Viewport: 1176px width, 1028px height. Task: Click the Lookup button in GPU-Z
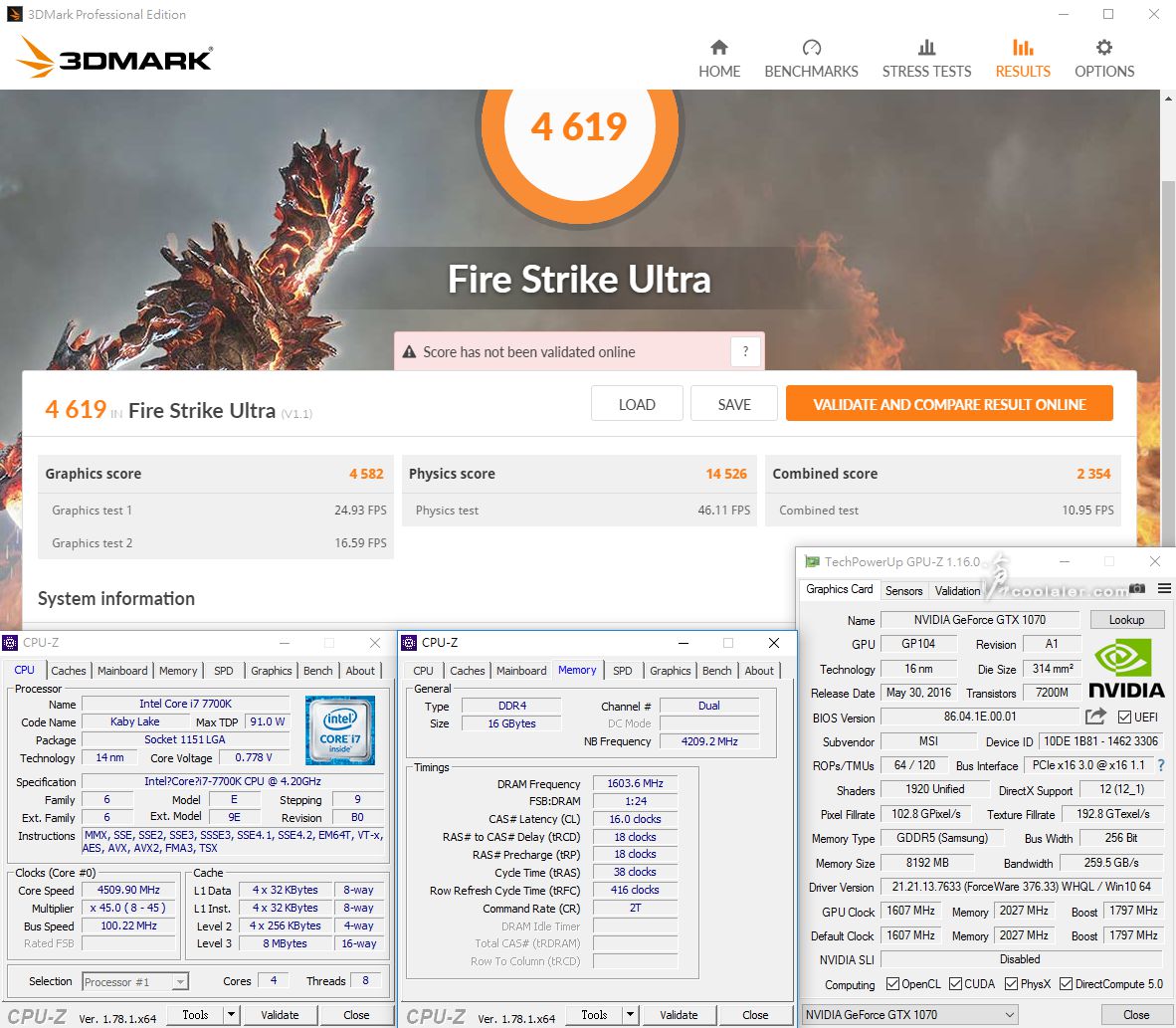point(1126,620)
